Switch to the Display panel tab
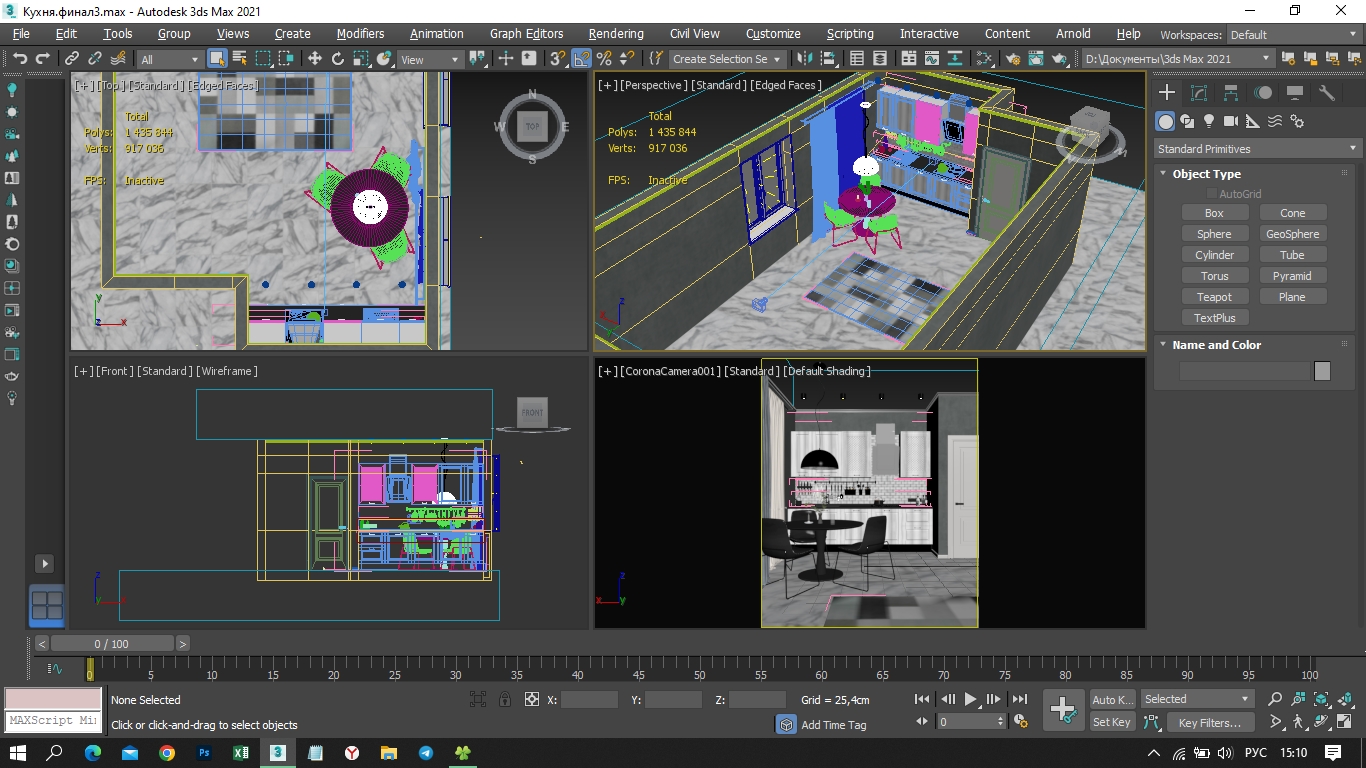Screen dimensions: 1366x768 (1295, 93)
